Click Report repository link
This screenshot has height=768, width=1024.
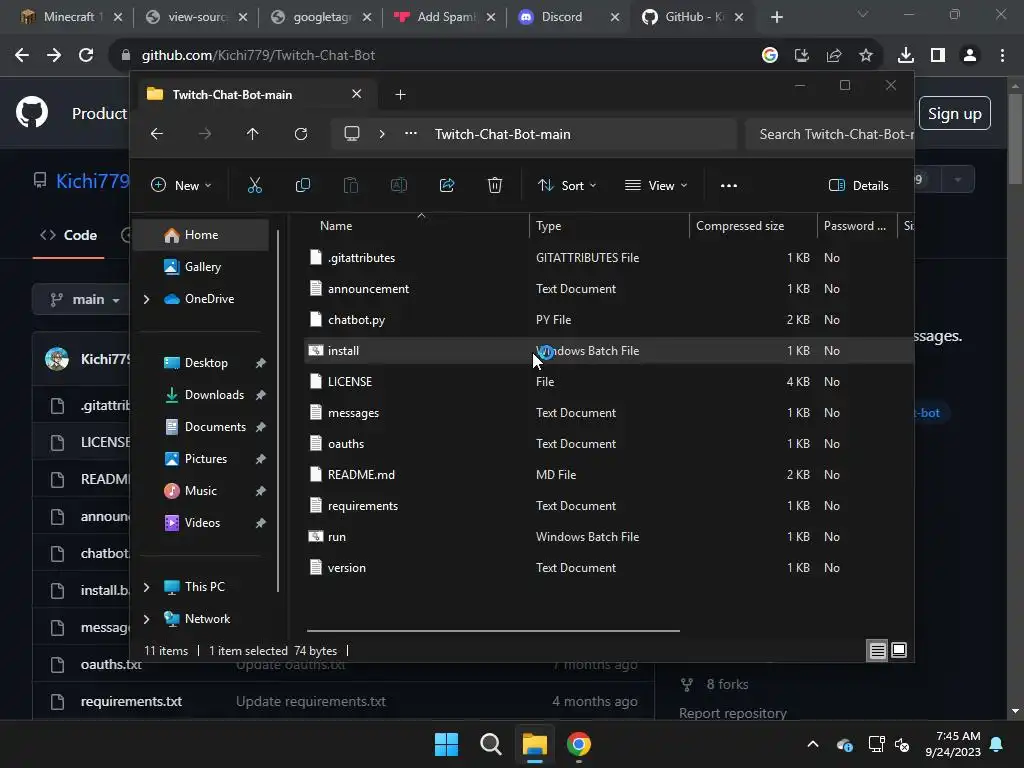(x=733, y=712)
